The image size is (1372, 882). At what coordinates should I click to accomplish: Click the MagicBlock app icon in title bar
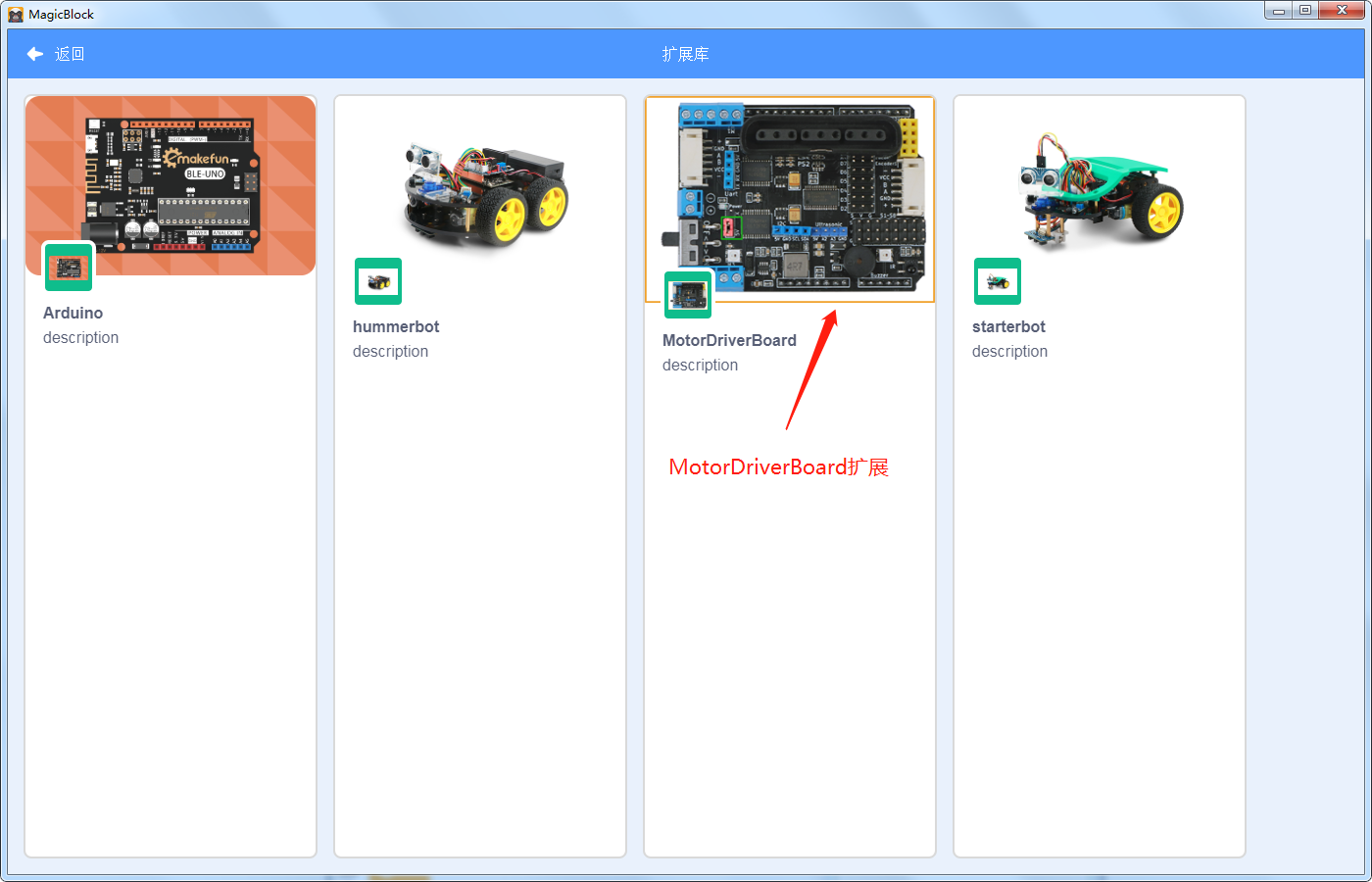[x=16, y=14]
